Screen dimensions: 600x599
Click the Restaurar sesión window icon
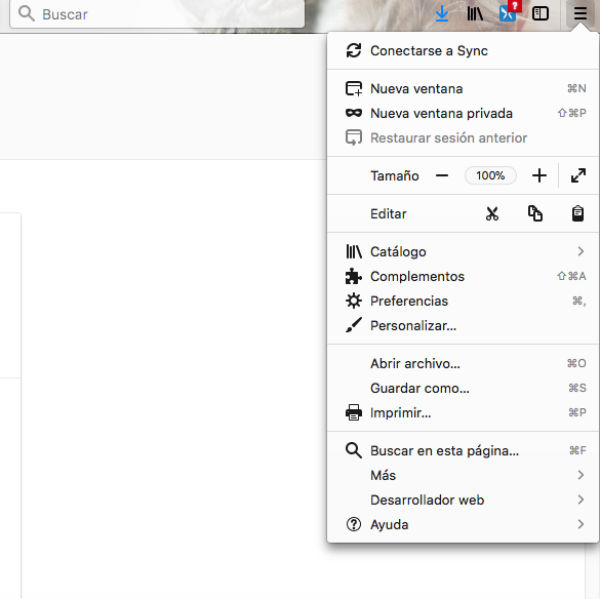pos(354,138)
